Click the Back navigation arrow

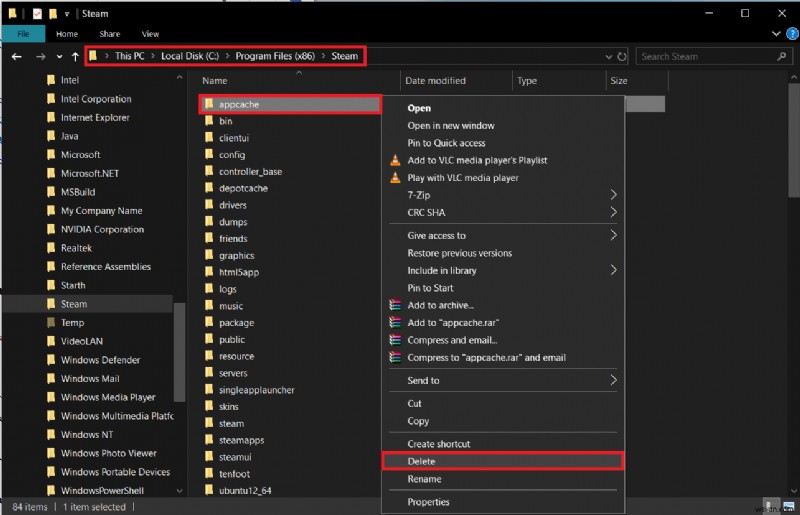(x=16, y=57)
